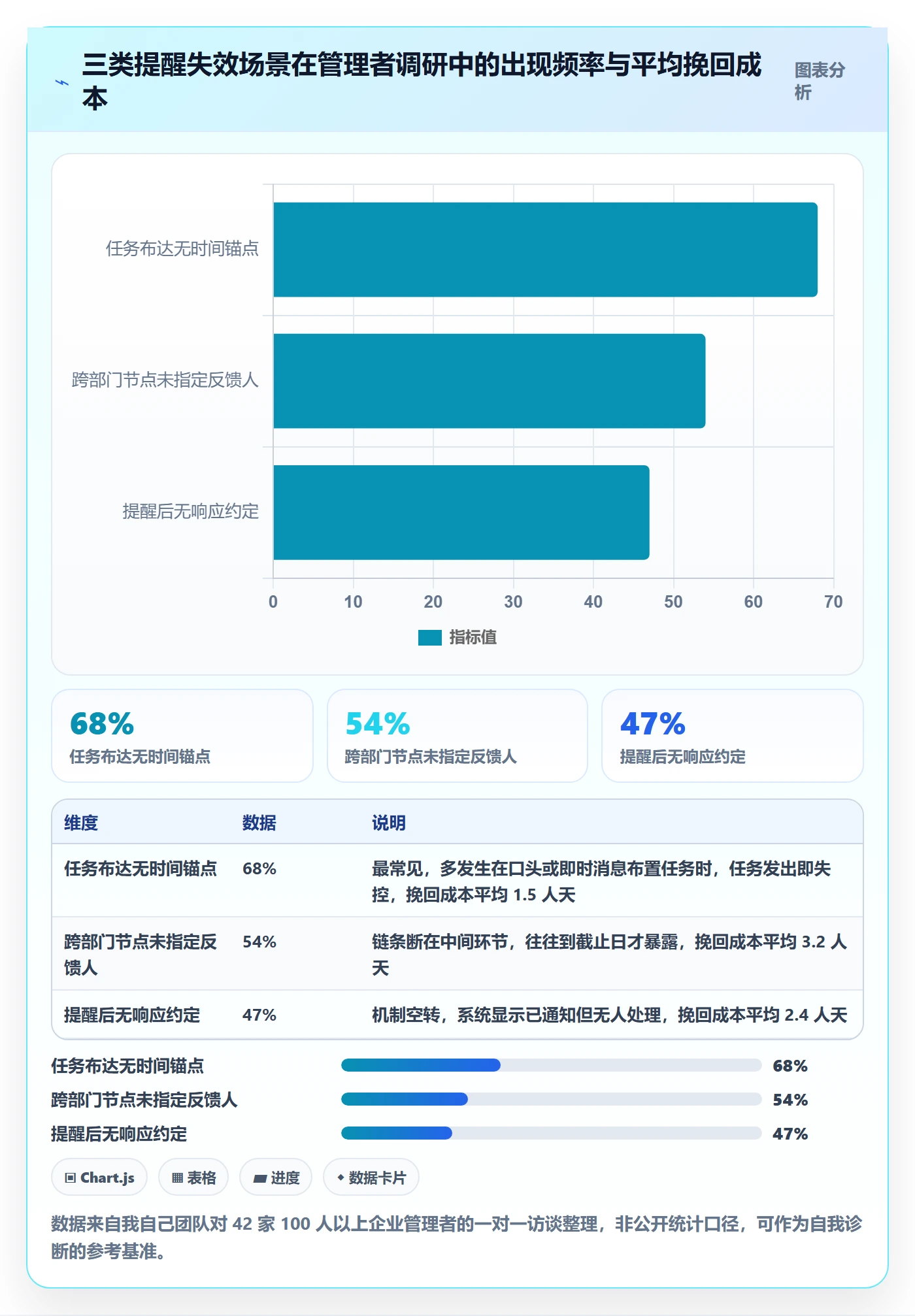Click the 47% cell in the table

(259, 1015)
